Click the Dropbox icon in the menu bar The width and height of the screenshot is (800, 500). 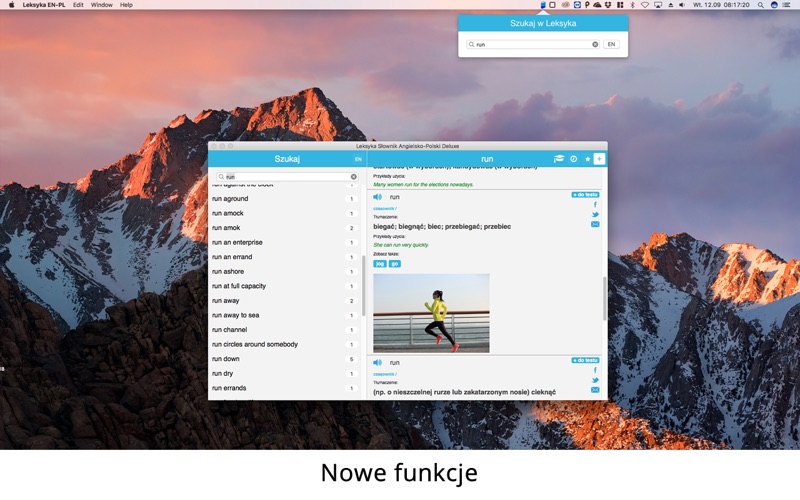click(x=608, y=5)
